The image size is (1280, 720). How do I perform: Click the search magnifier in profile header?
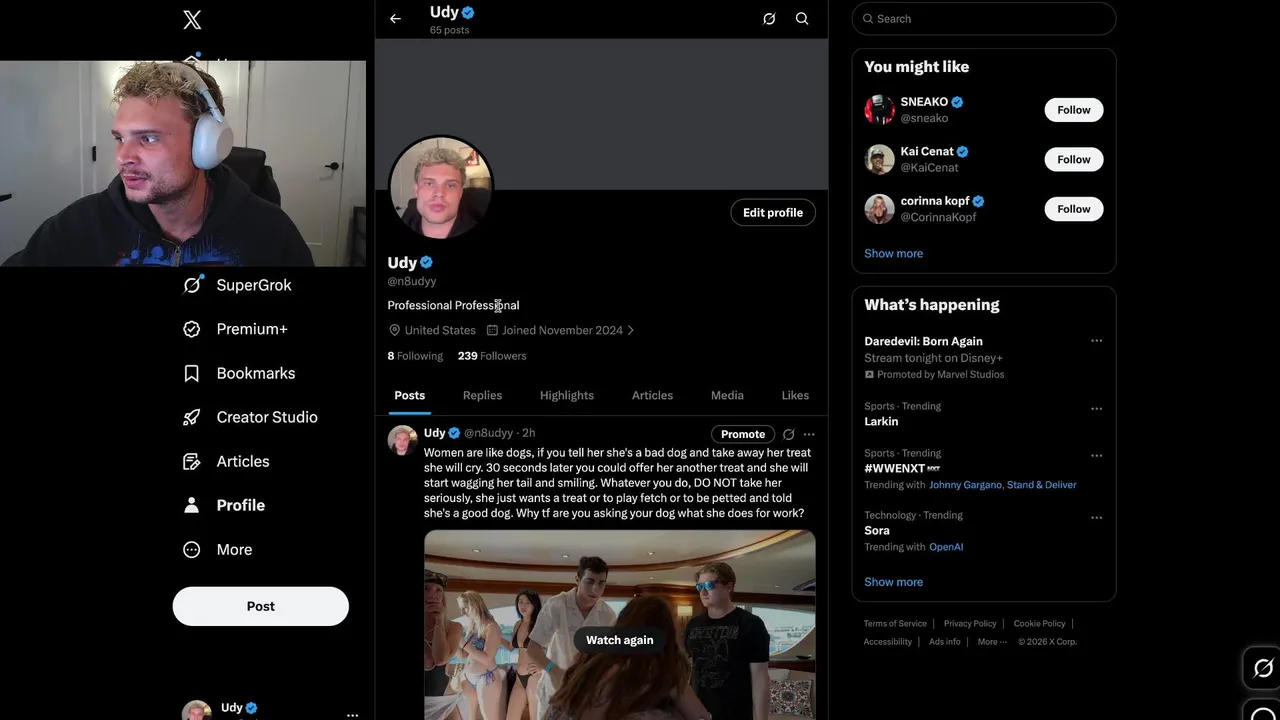coord(802,18)
